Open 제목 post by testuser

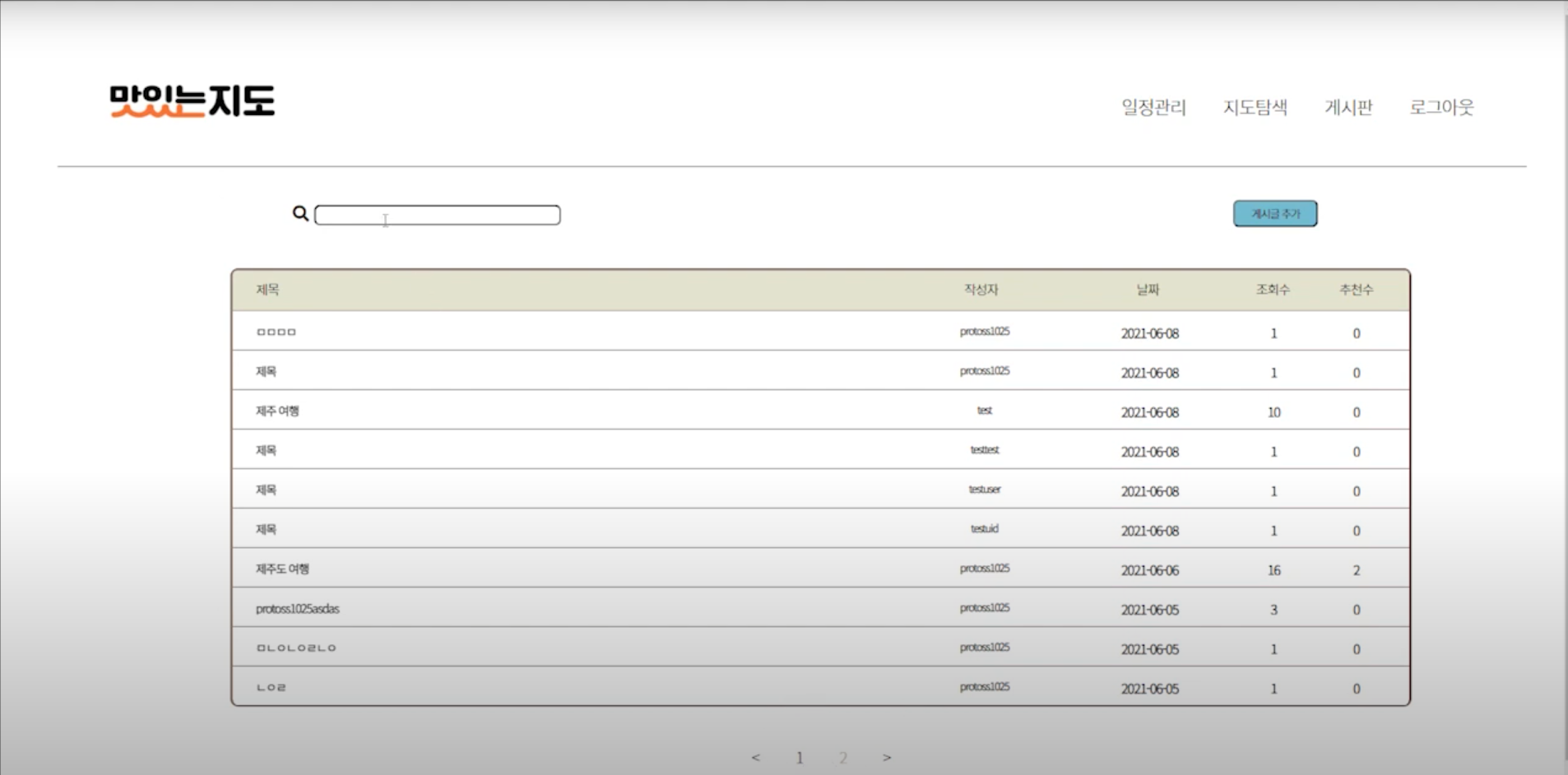(266, 490)
